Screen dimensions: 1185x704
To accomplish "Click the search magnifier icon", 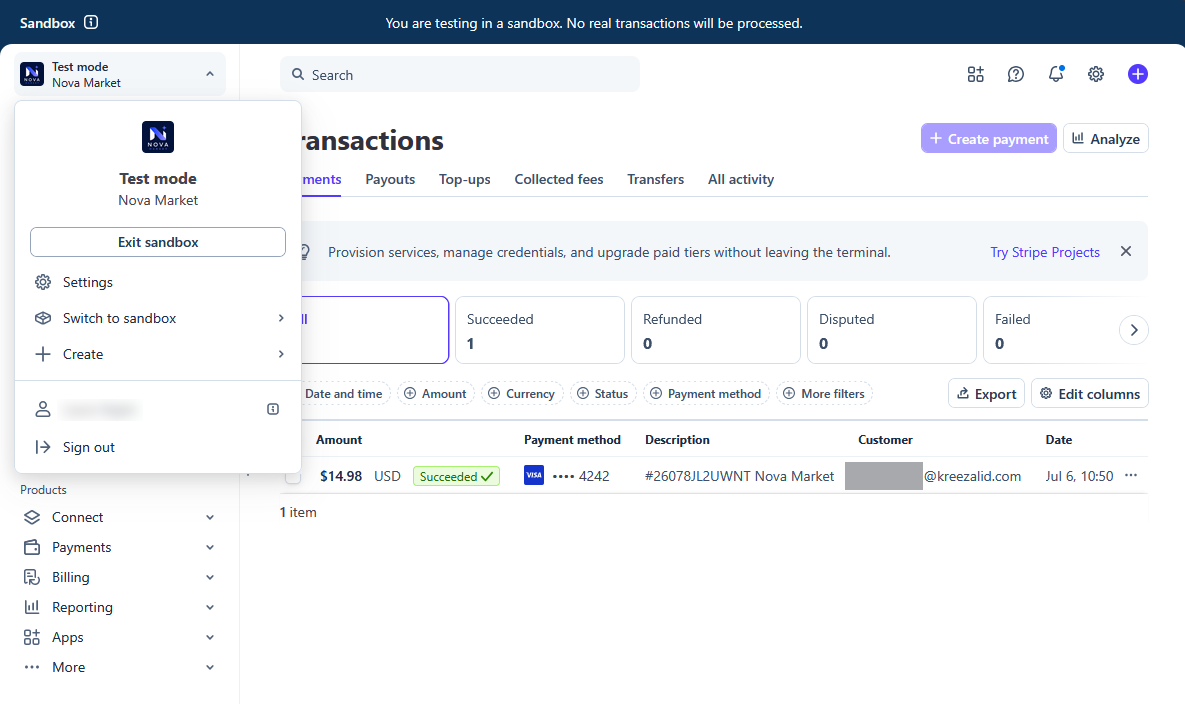I will (298, 74).
